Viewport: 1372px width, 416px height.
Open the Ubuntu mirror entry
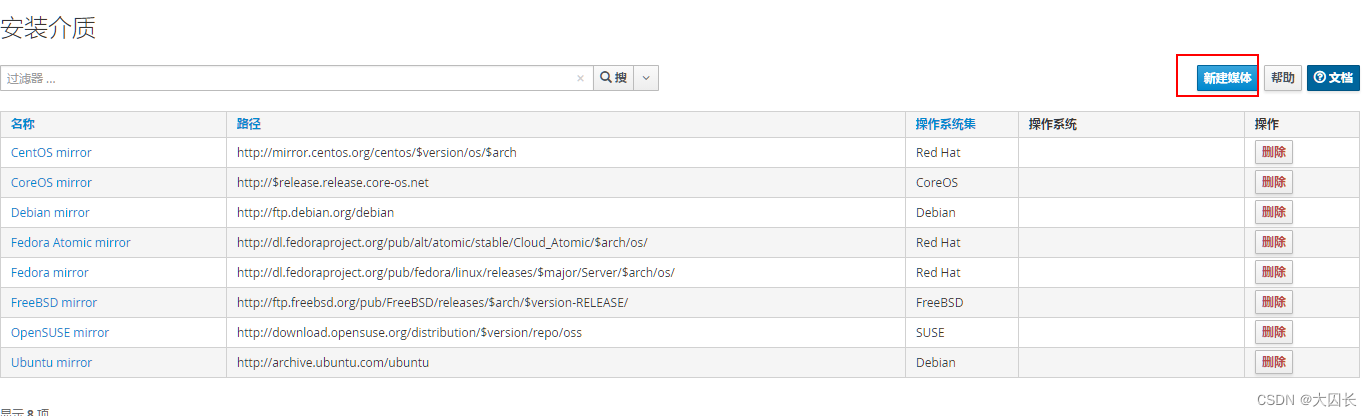[x=51, y=363]
